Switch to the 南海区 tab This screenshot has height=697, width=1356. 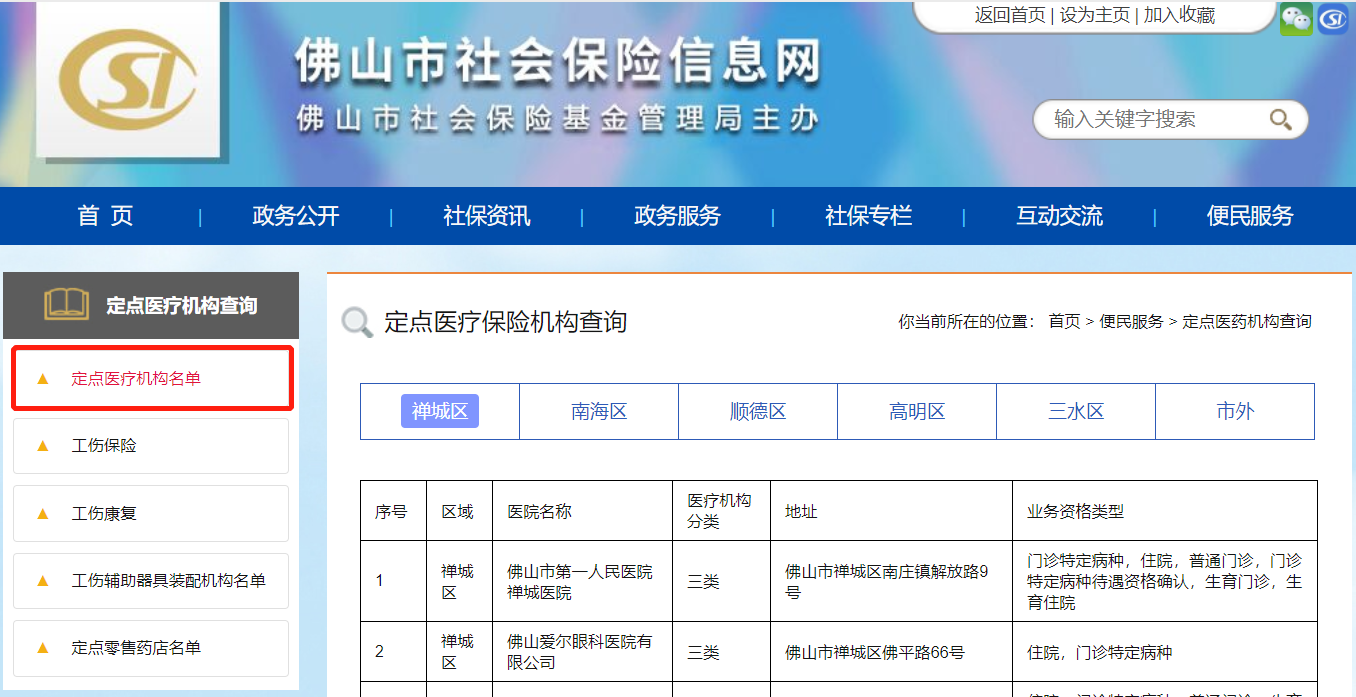pos(599,411)
